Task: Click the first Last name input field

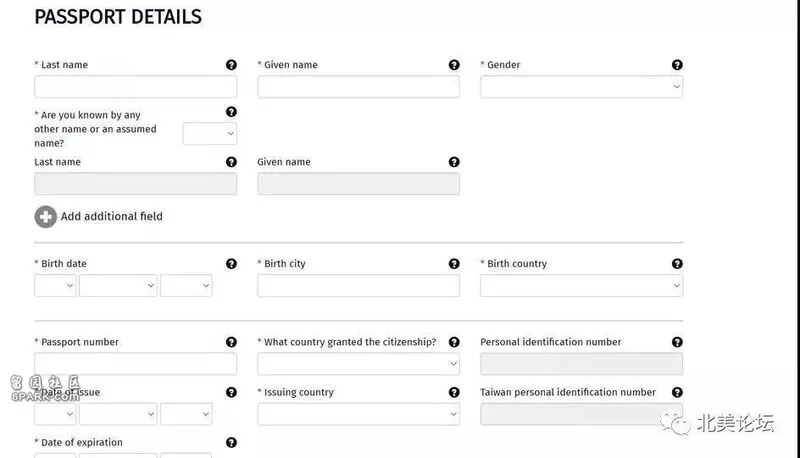Action: 136,87
